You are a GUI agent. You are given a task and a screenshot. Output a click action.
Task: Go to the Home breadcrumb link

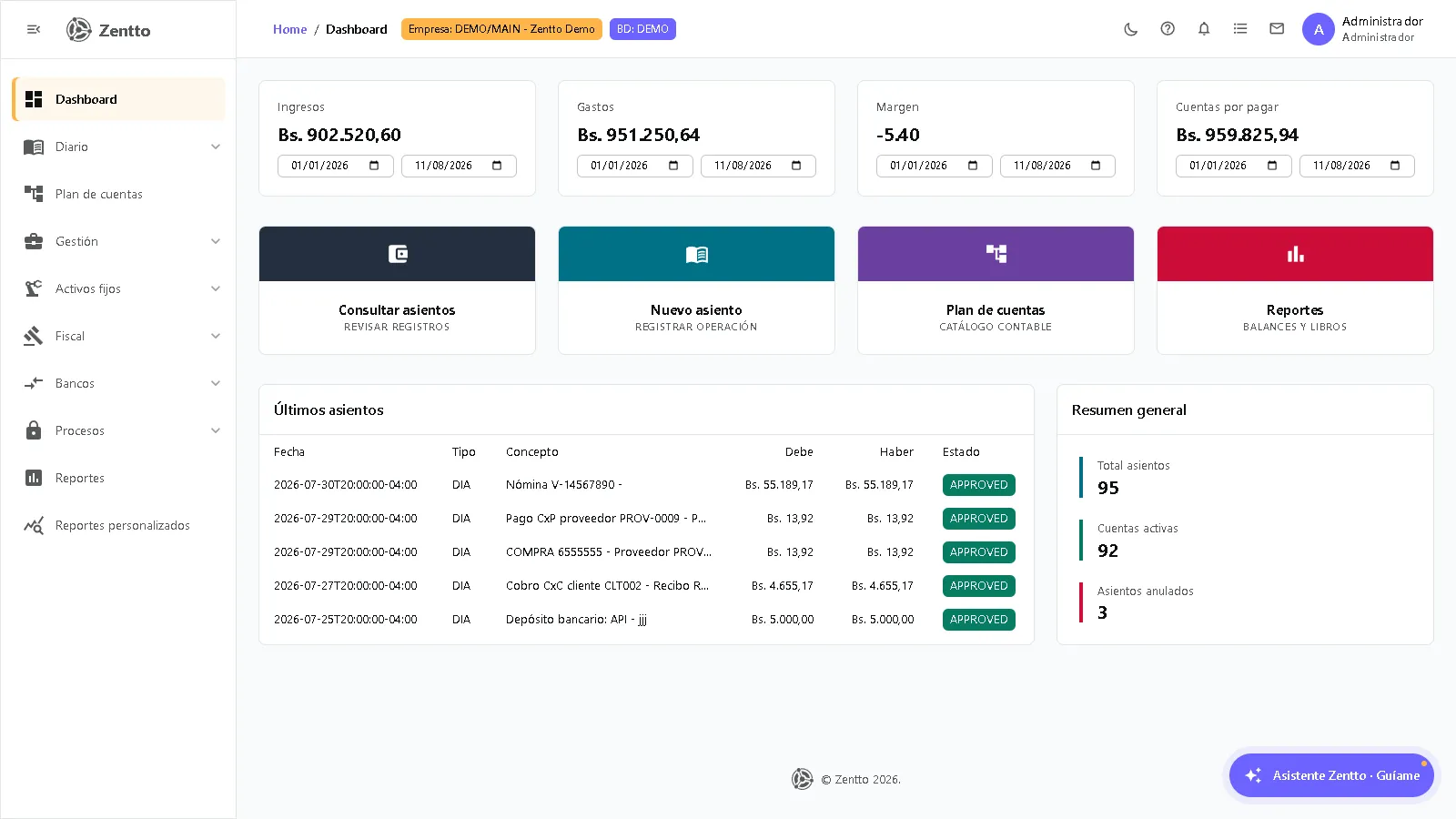tap(289, 29)
